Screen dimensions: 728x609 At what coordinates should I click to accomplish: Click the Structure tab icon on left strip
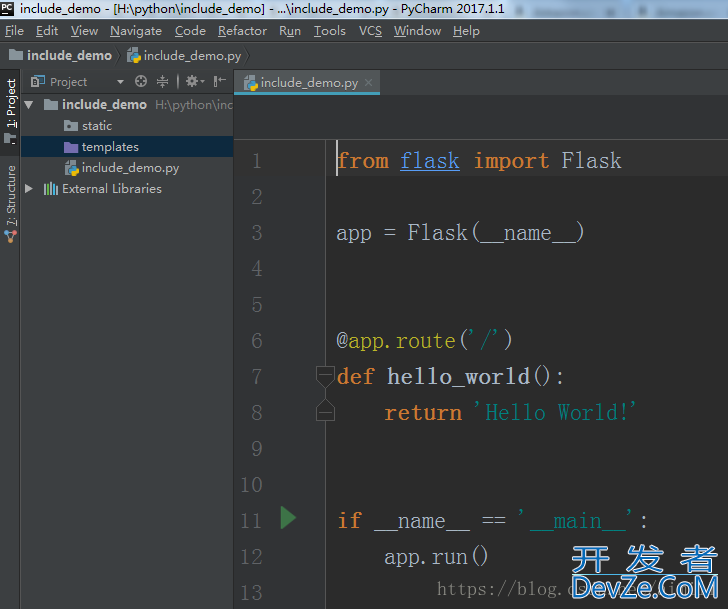(x=10, y=237)
